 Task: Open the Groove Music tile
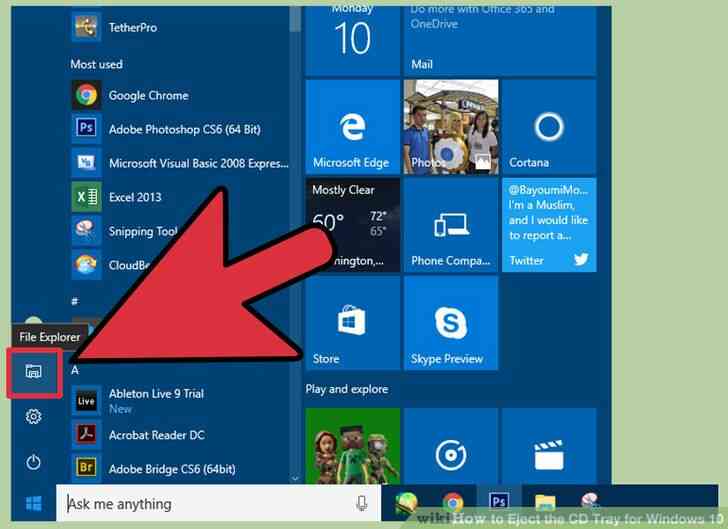[451, 446]
